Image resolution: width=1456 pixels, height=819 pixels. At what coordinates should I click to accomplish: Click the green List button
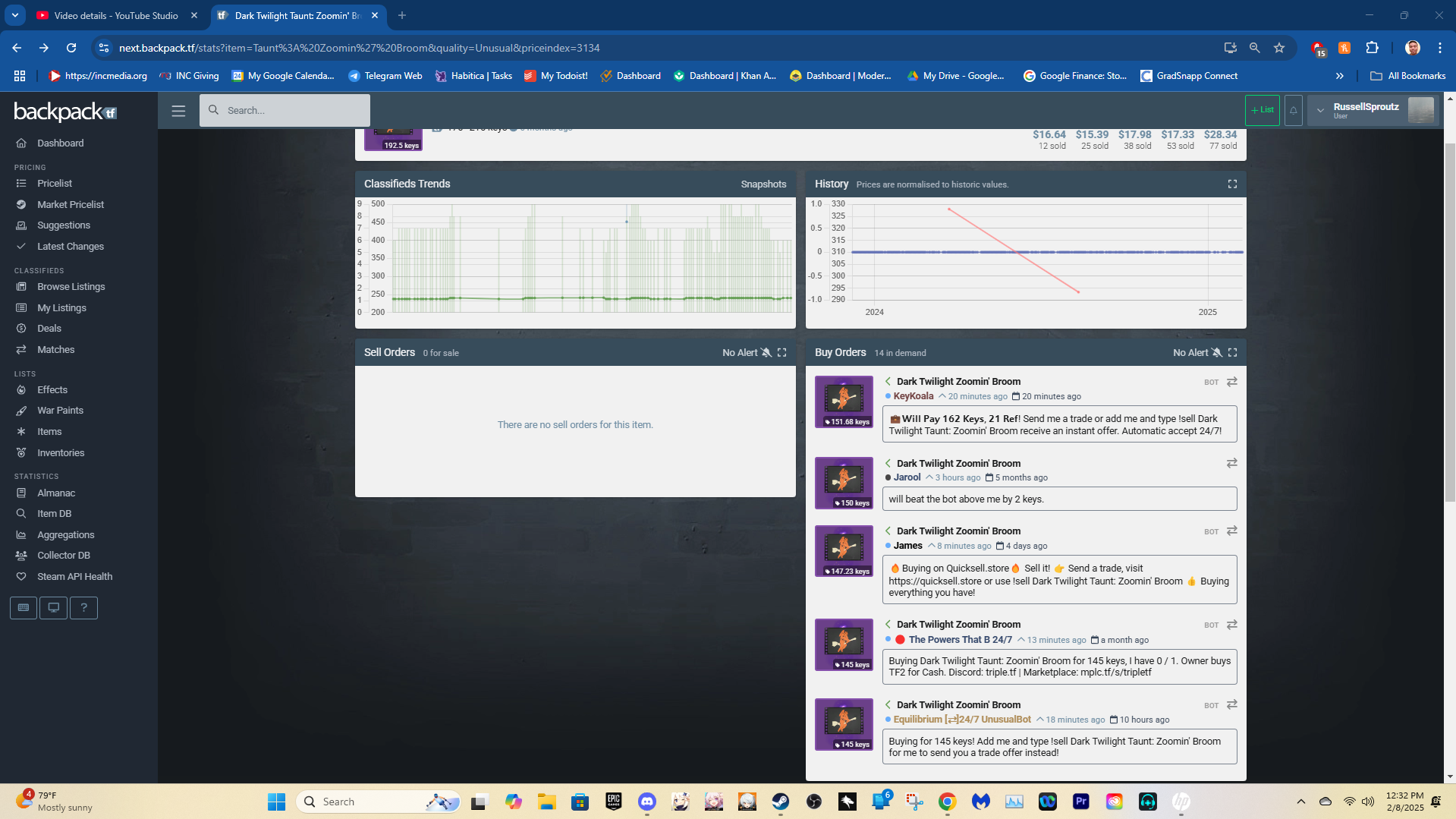click(1263, 110)
